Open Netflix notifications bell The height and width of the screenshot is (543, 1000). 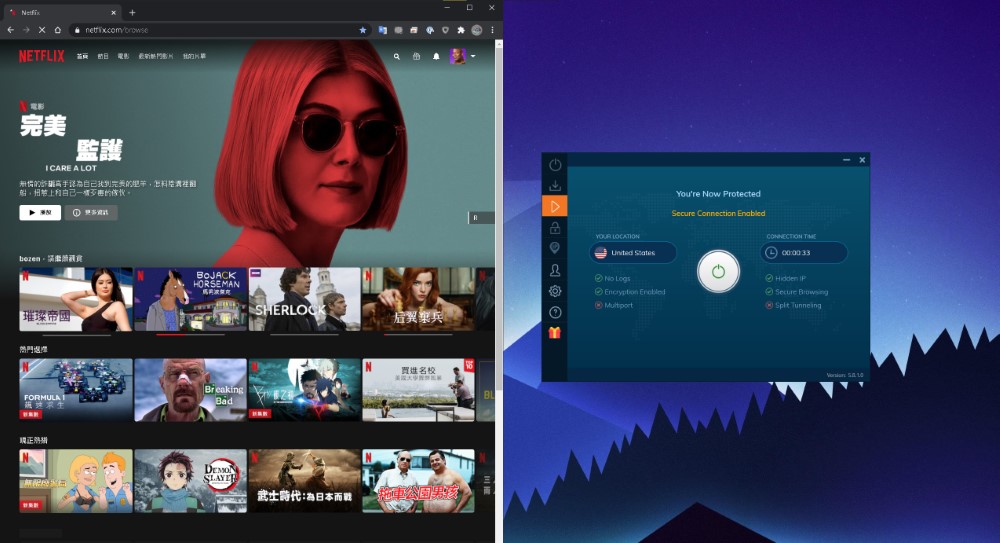click(436, 57)
